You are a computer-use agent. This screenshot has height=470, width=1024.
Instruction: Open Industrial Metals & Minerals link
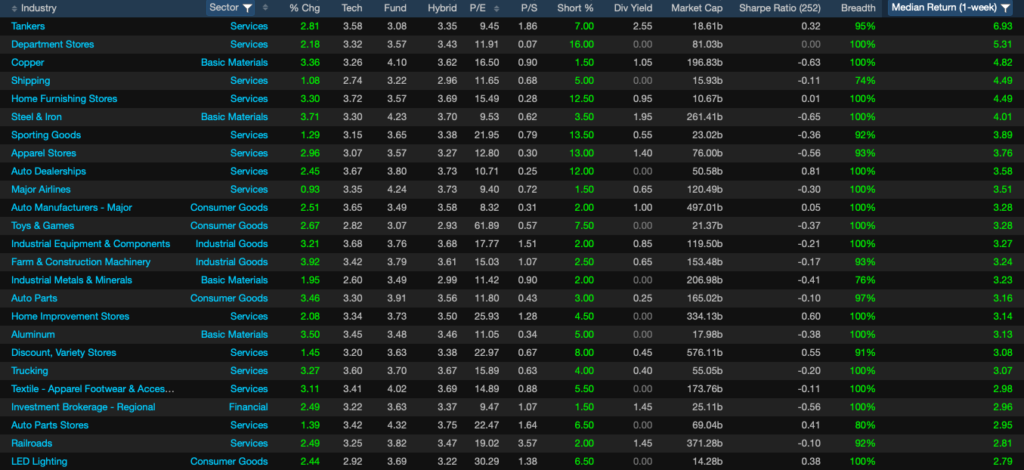71,280
